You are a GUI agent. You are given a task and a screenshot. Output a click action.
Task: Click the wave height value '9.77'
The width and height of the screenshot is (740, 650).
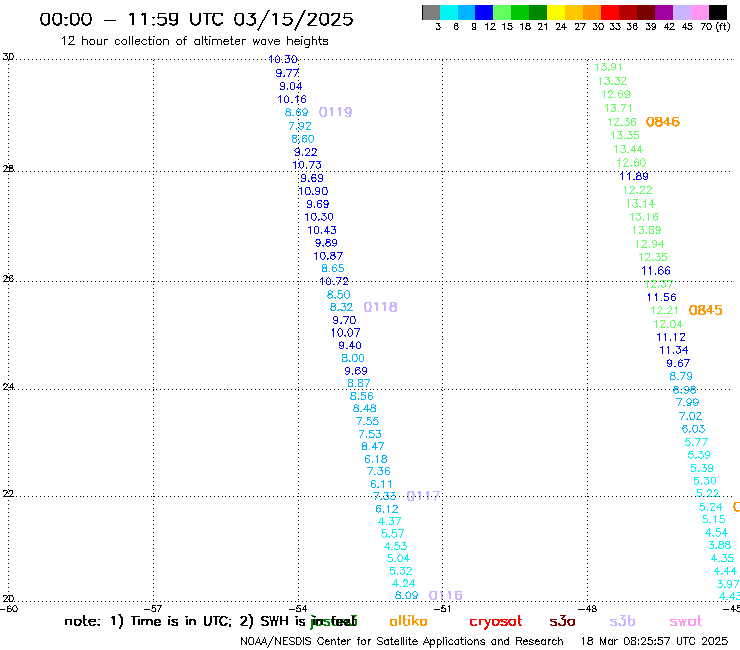tap(287, 73)
